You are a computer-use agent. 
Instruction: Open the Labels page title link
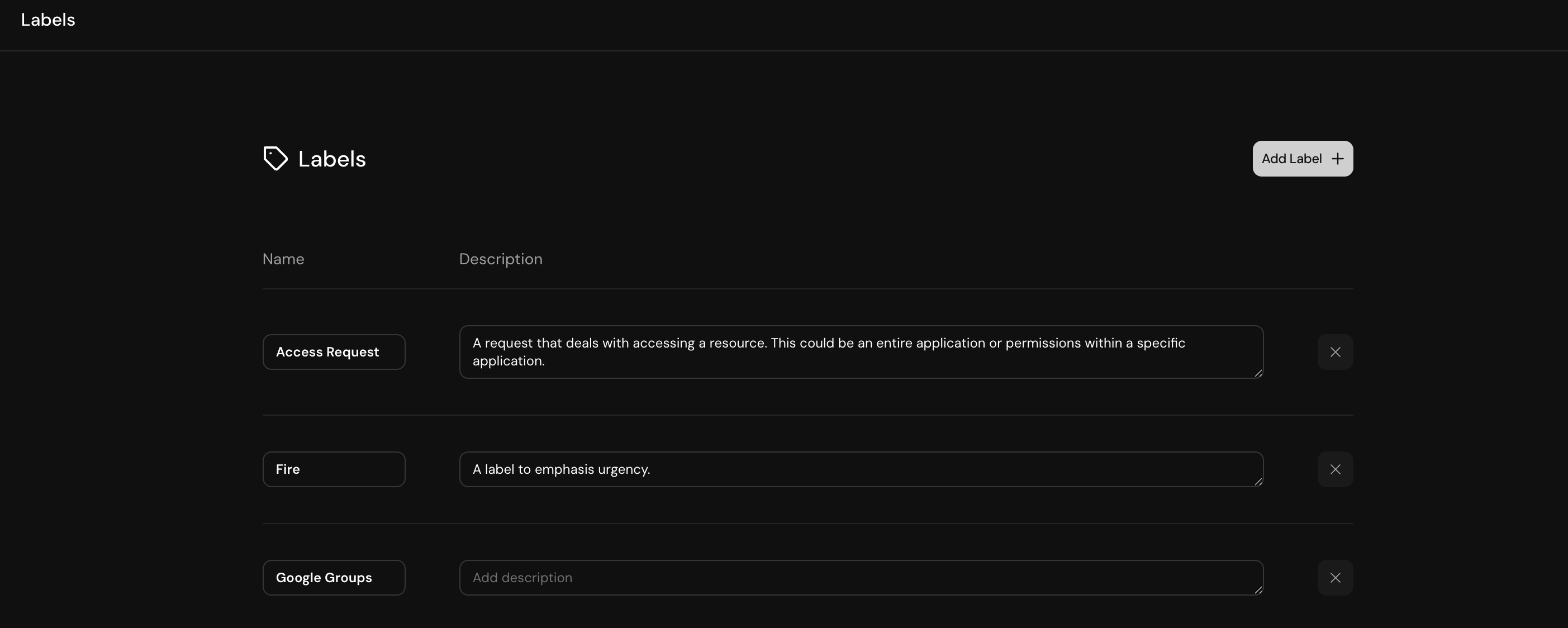coord(47,20)
